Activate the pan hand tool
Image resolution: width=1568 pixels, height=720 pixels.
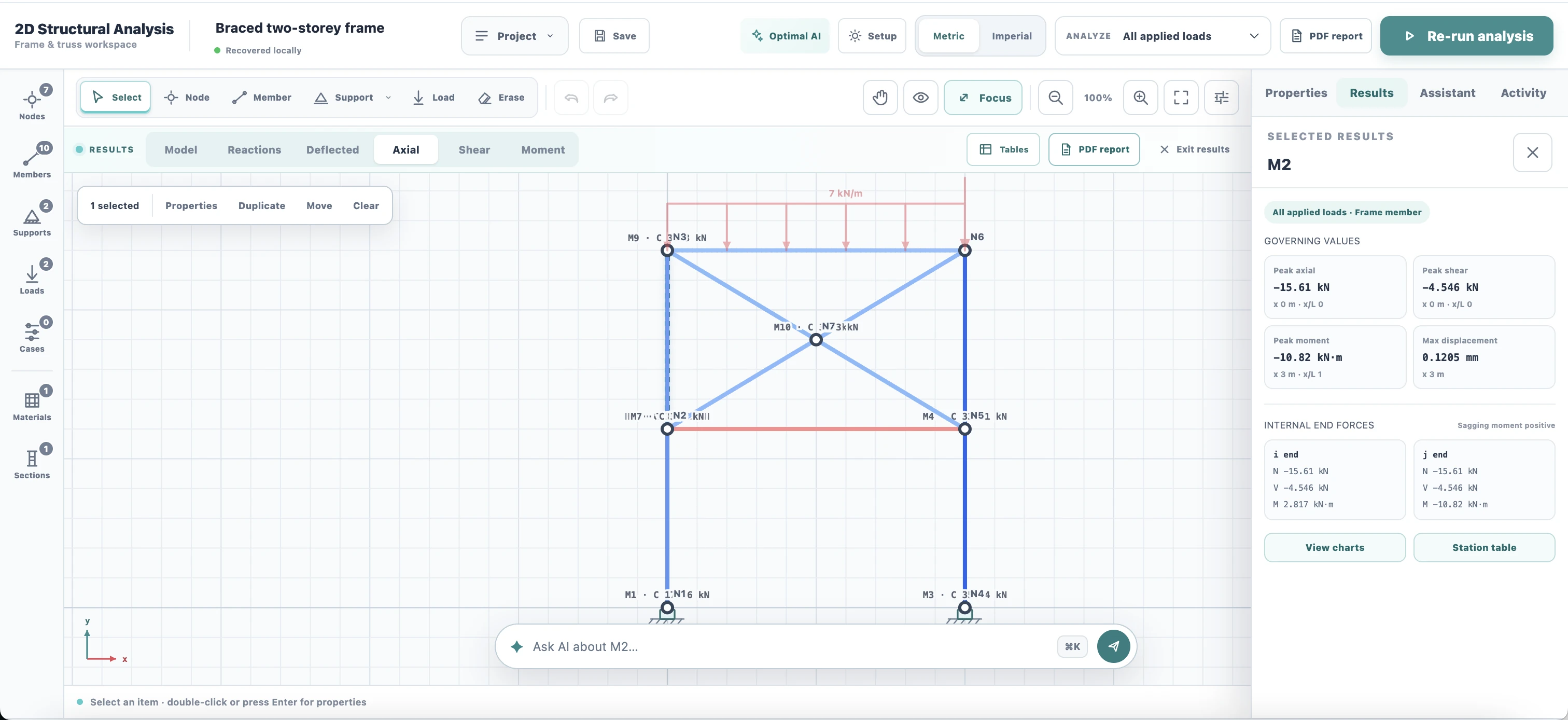pos(880,98)
